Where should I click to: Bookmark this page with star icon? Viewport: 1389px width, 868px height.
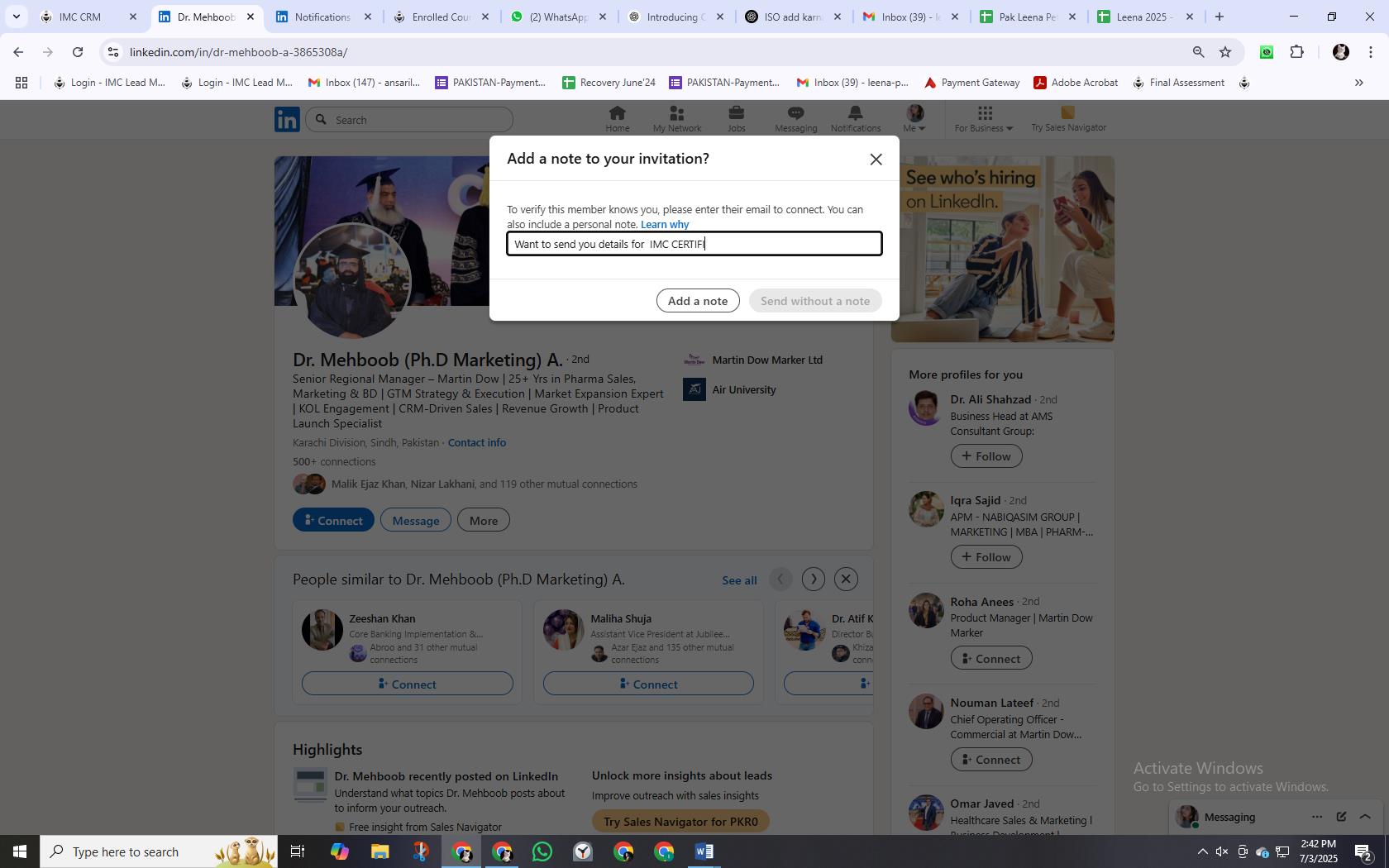[1225, 52]
